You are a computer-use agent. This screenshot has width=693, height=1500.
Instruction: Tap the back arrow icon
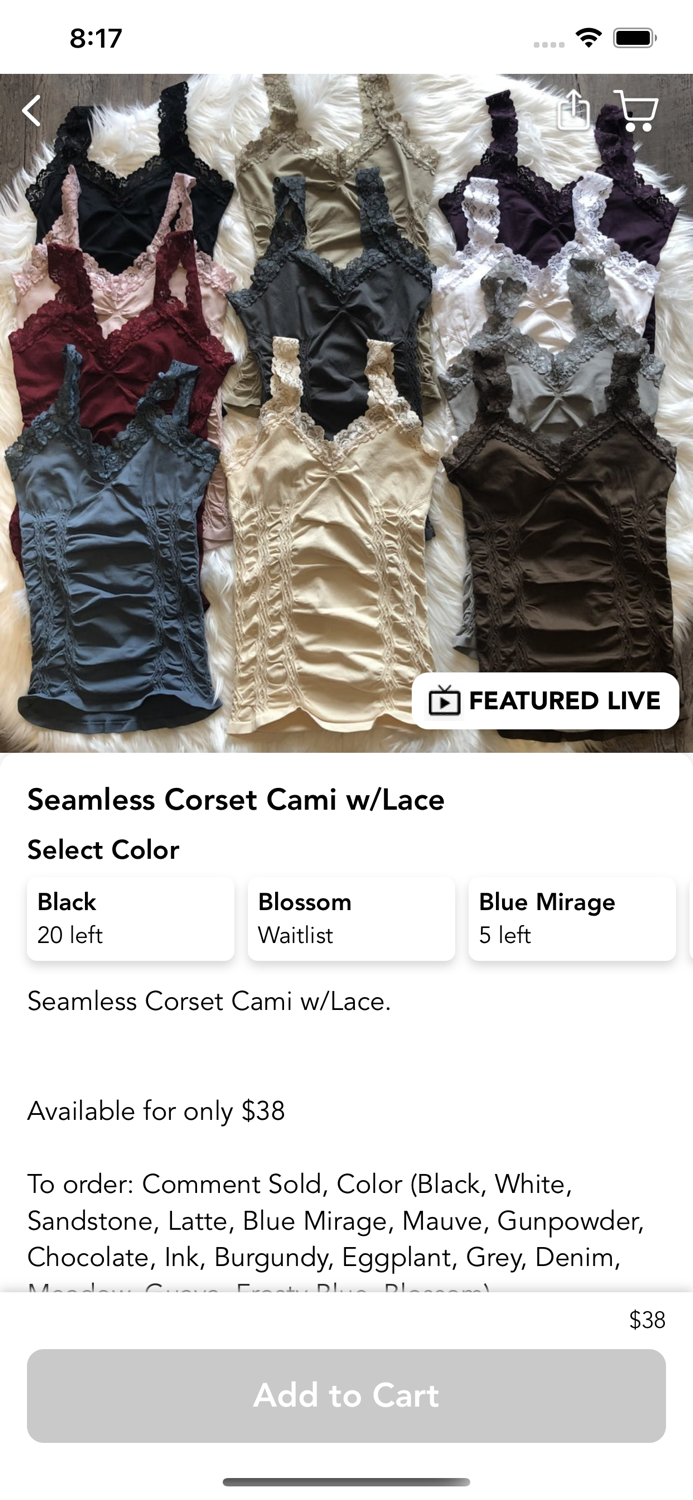(32, 110)
